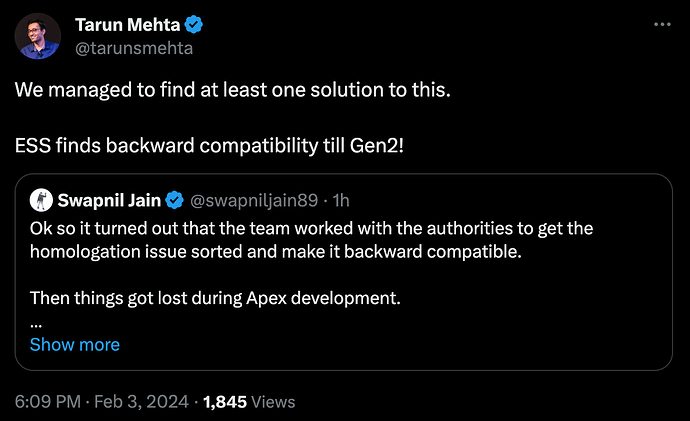Open Tarun Mehta's profile picture
Screen dimensions: 690x421
[x=37, y=36]
